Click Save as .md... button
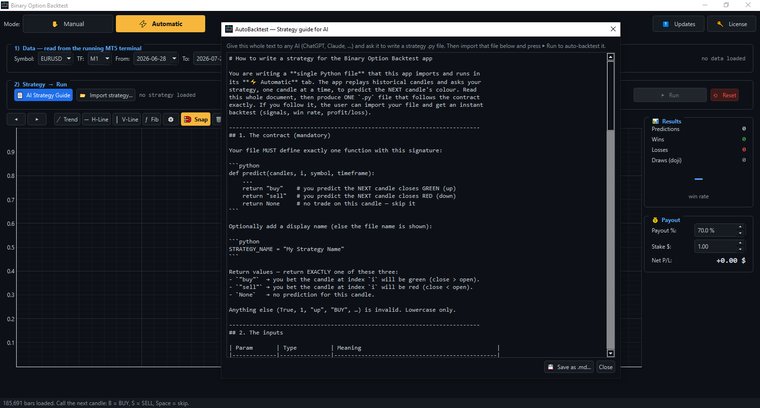The image size is (760, 408). (x=570, y=367)
